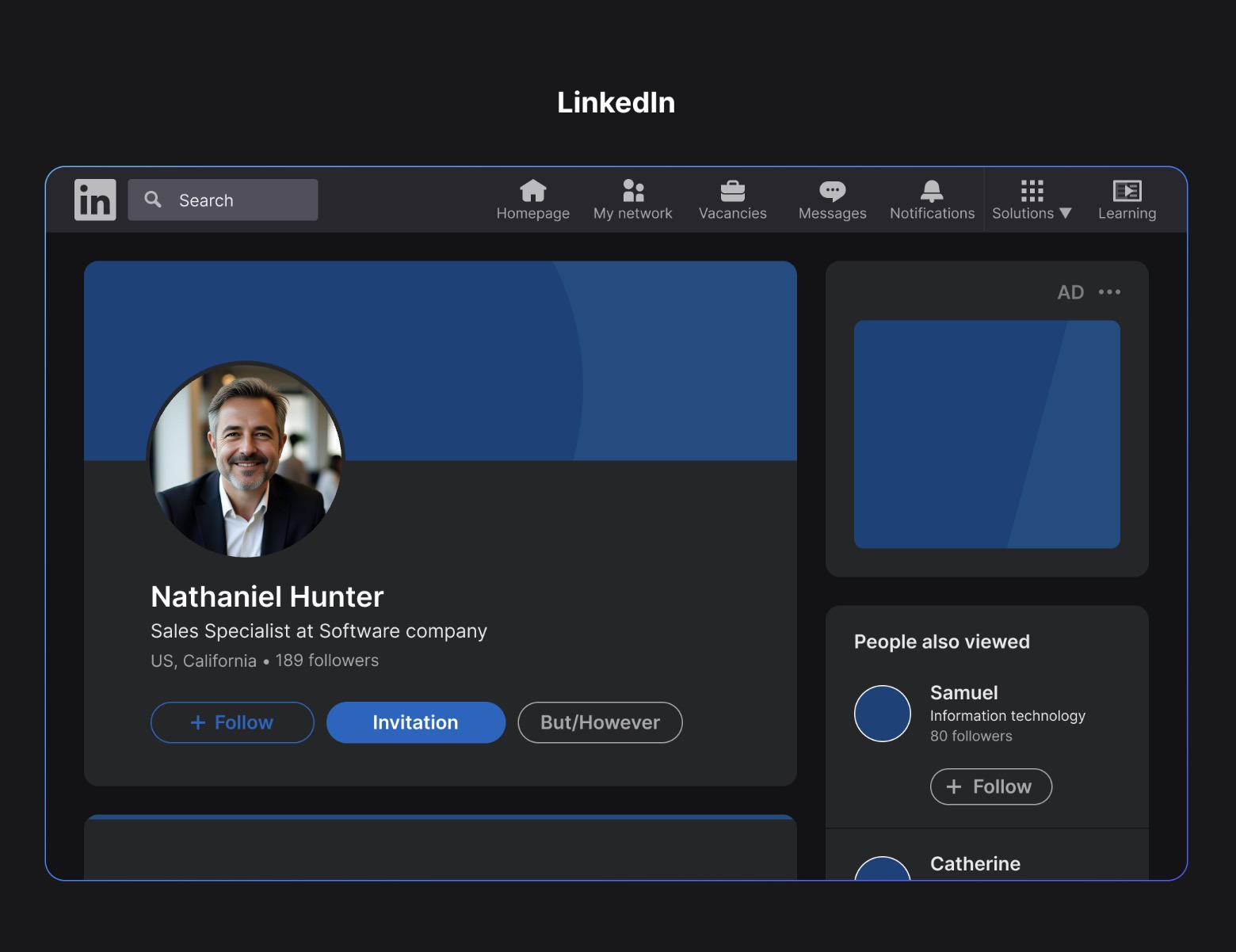1236x952 pixels.
Task: Click the 189 followers text
Action: pos(327,661)
